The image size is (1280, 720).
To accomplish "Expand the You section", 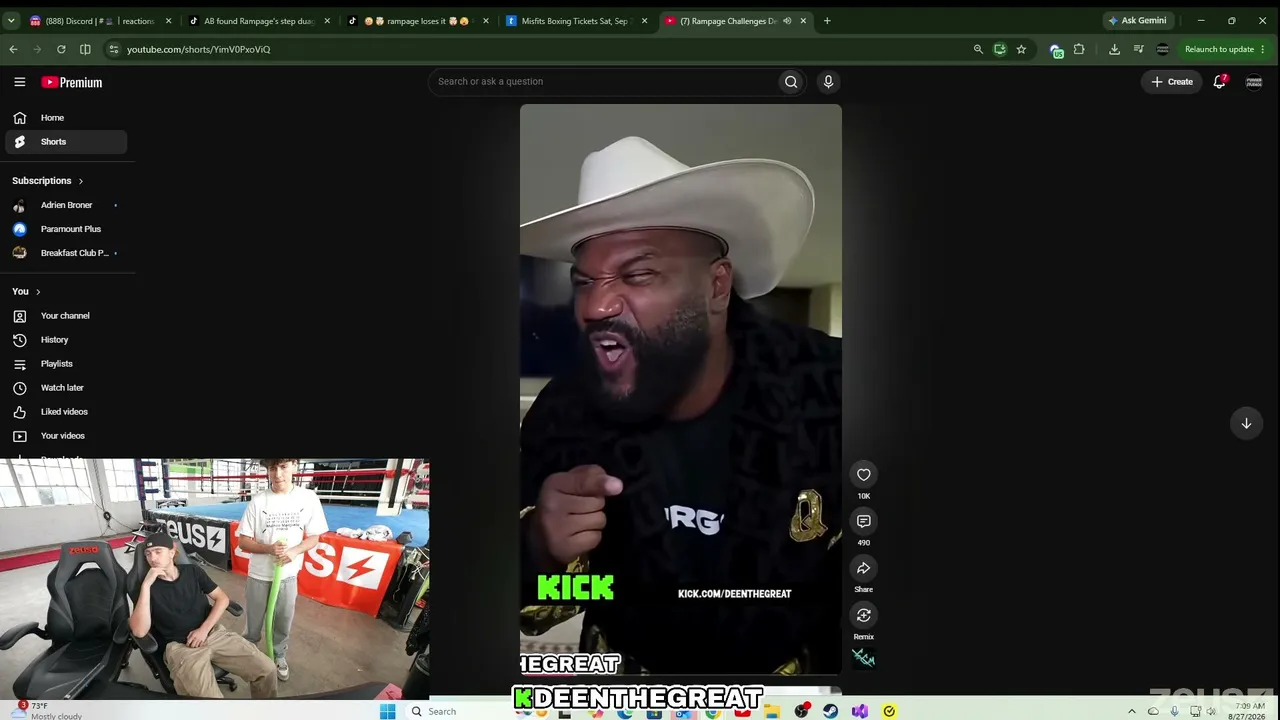I will click(26, 292).
